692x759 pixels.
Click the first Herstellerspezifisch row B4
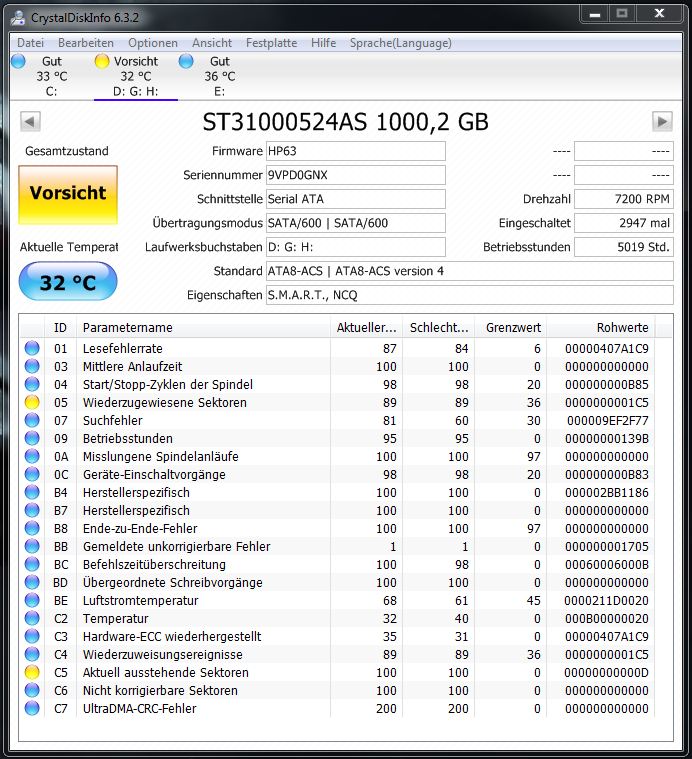[337, 492]
